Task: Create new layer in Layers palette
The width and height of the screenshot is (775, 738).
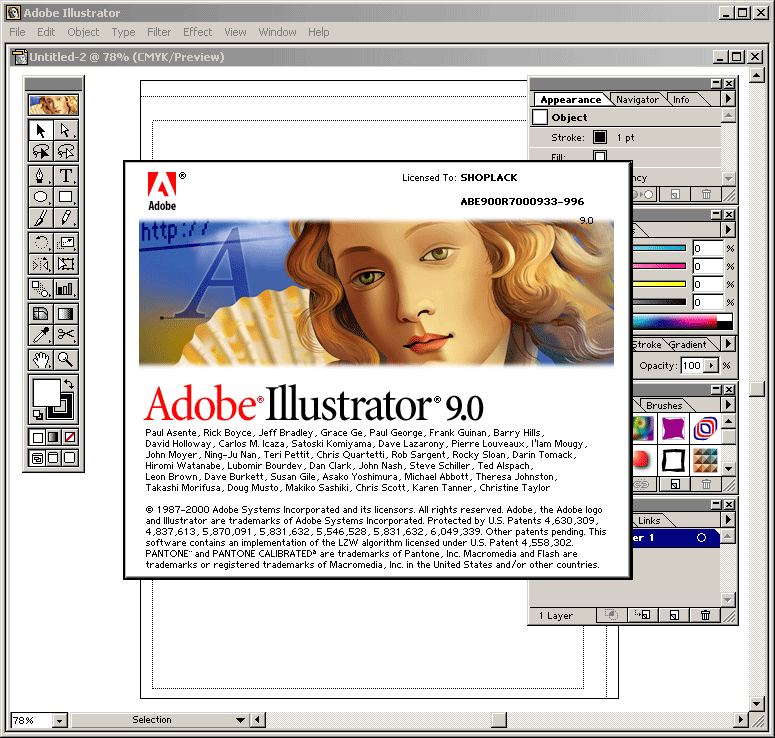Action: point(674,615)
